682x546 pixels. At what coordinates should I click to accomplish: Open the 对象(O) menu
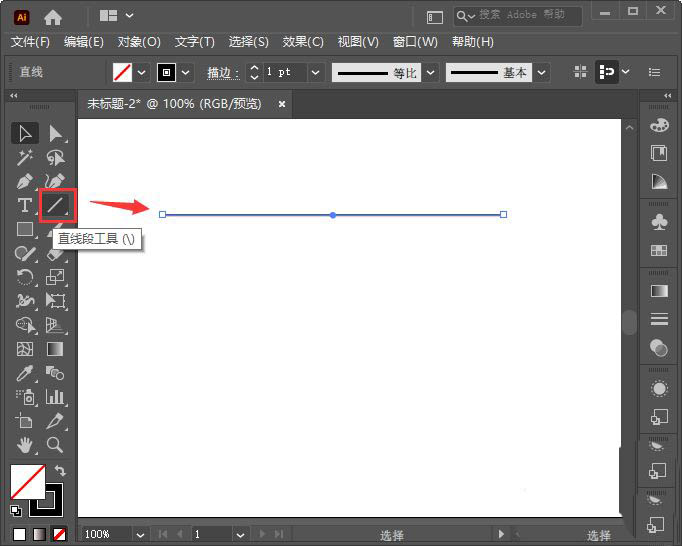coord(139,42)
